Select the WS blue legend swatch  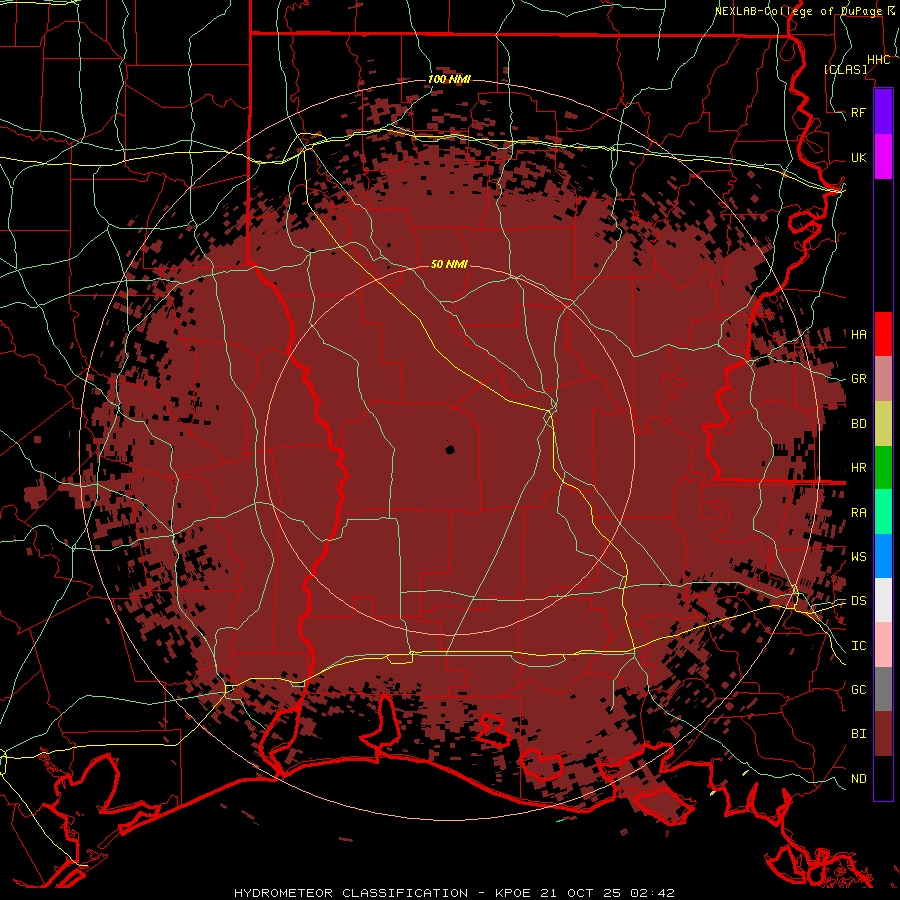(883, 556)
